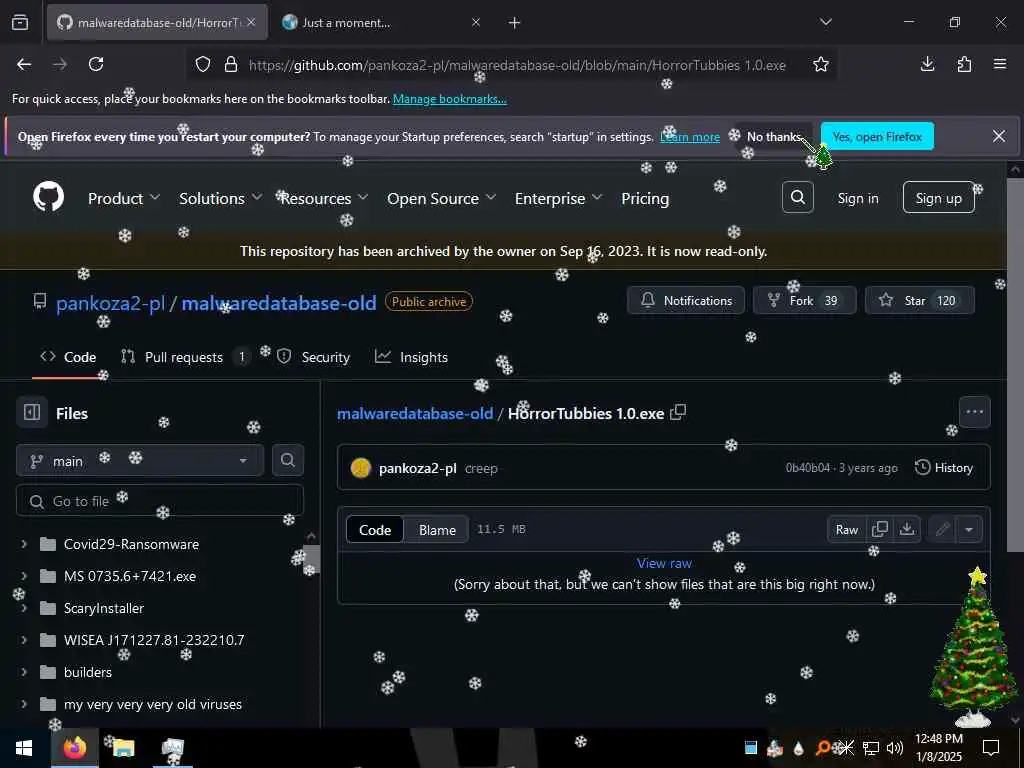Expand the ScaryInstaller folder
The image size is (1024, 768).
pyautogui.click(x=24, y=608)
